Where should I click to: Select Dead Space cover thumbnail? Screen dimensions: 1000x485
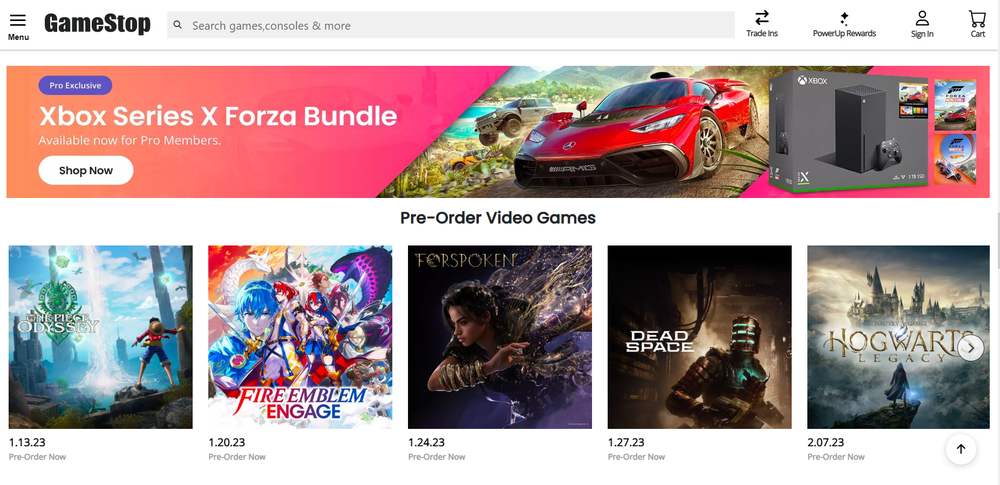[x=699, y=337]
